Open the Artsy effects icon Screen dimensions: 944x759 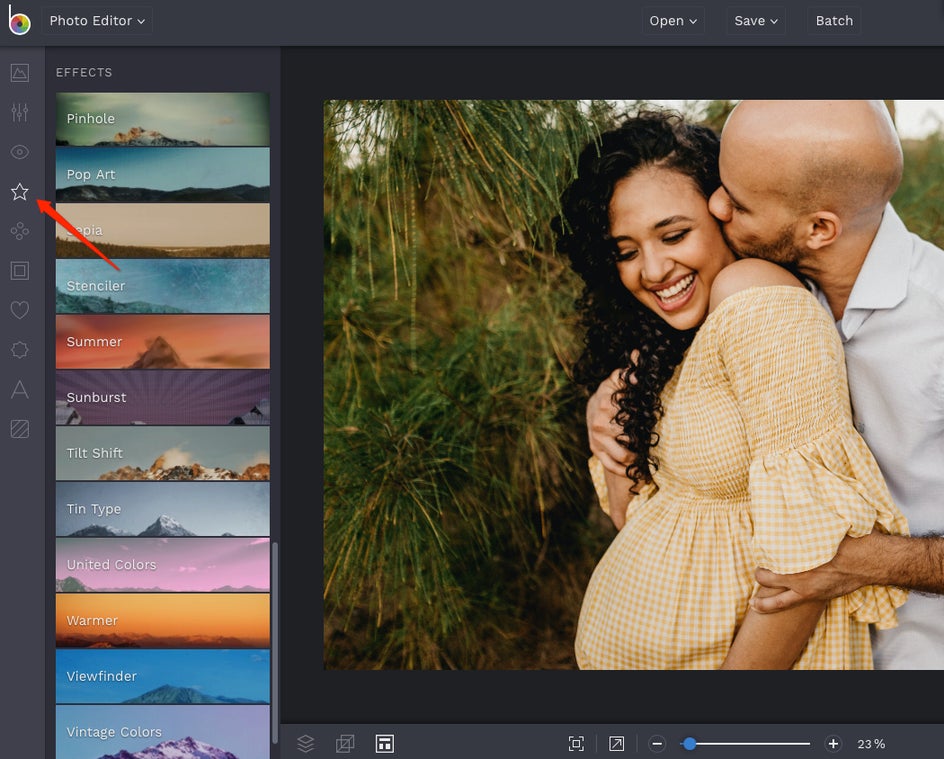pyautogui.click(x=20, y=231)
